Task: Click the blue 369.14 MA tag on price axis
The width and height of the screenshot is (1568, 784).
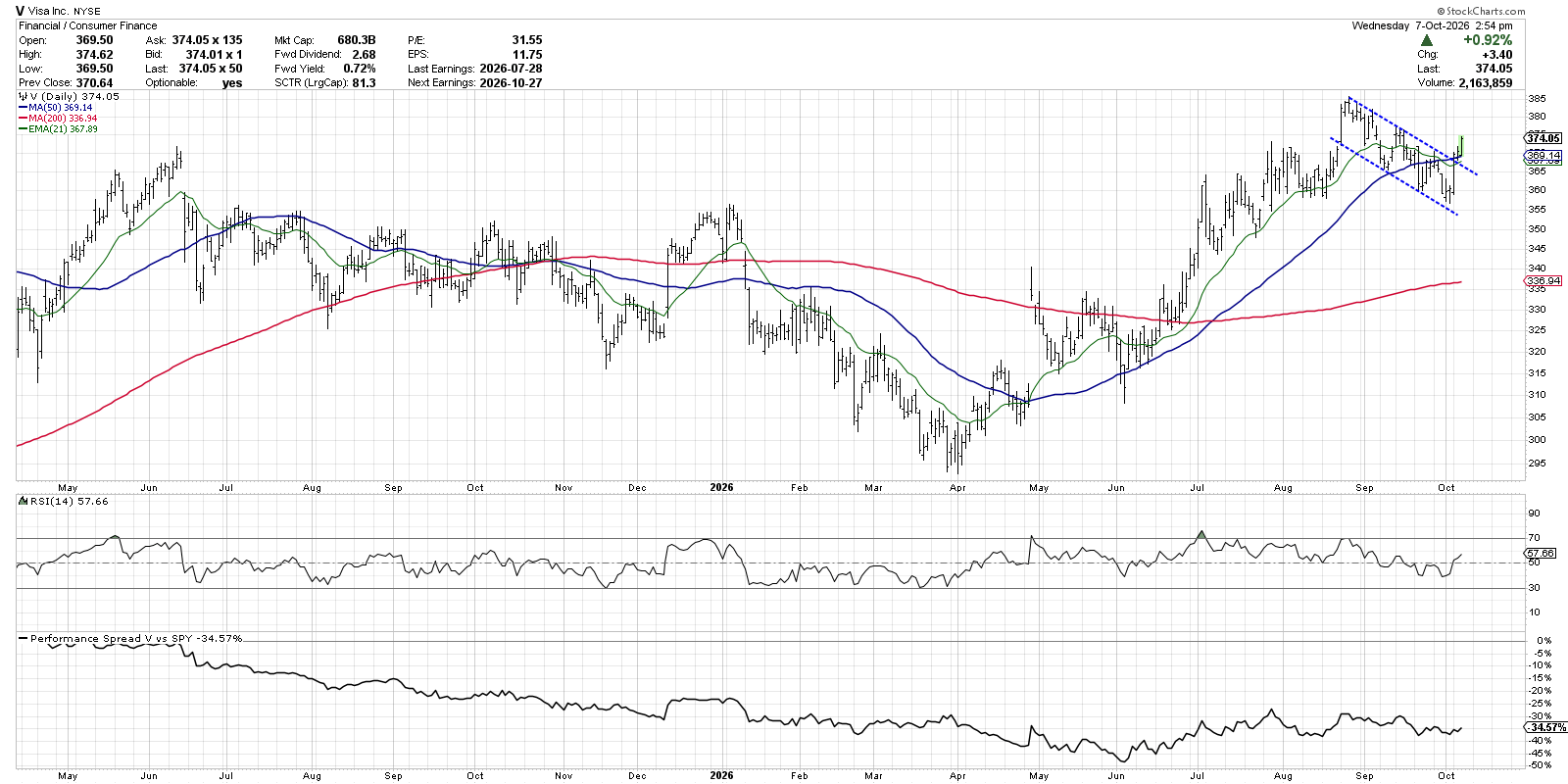Action: 1543,156
